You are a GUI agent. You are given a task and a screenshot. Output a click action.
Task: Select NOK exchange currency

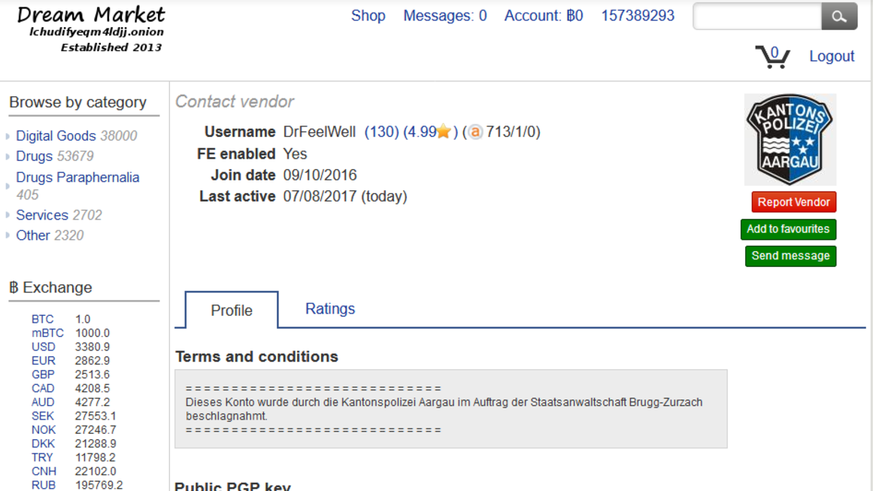43,430
